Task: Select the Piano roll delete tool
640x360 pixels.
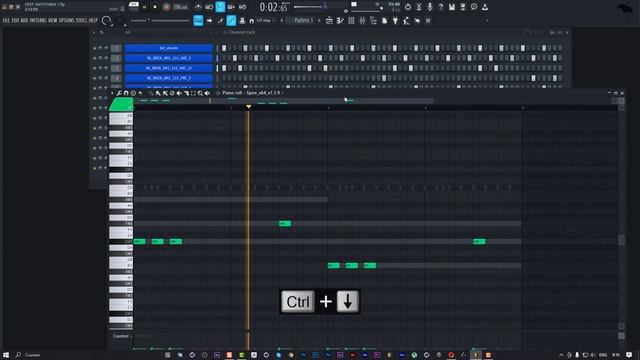Action: pos(172,93)
